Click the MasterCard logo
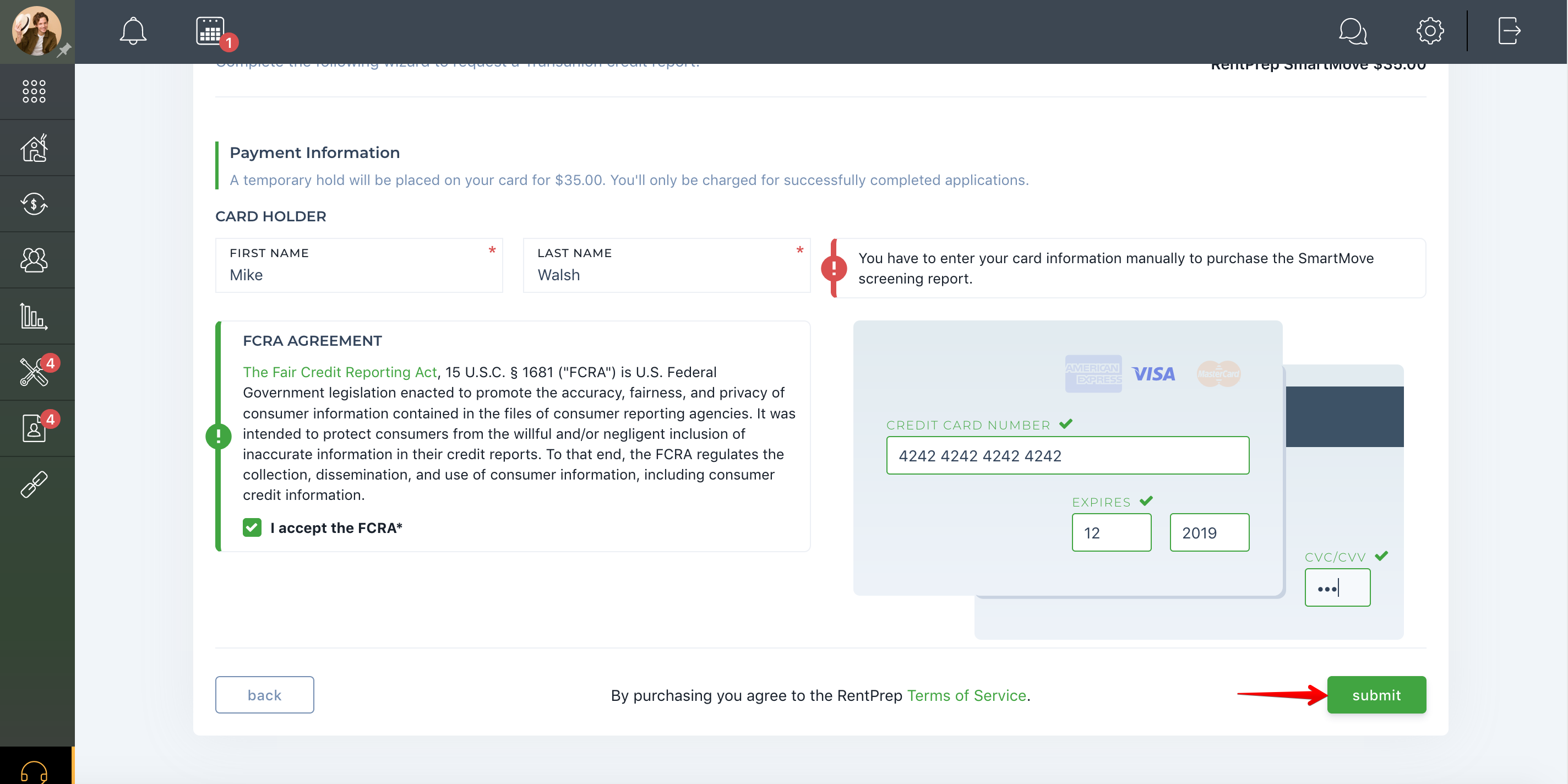This screenshot has height=784, width=1568. pyautogui.click(x=1218, y=374)
